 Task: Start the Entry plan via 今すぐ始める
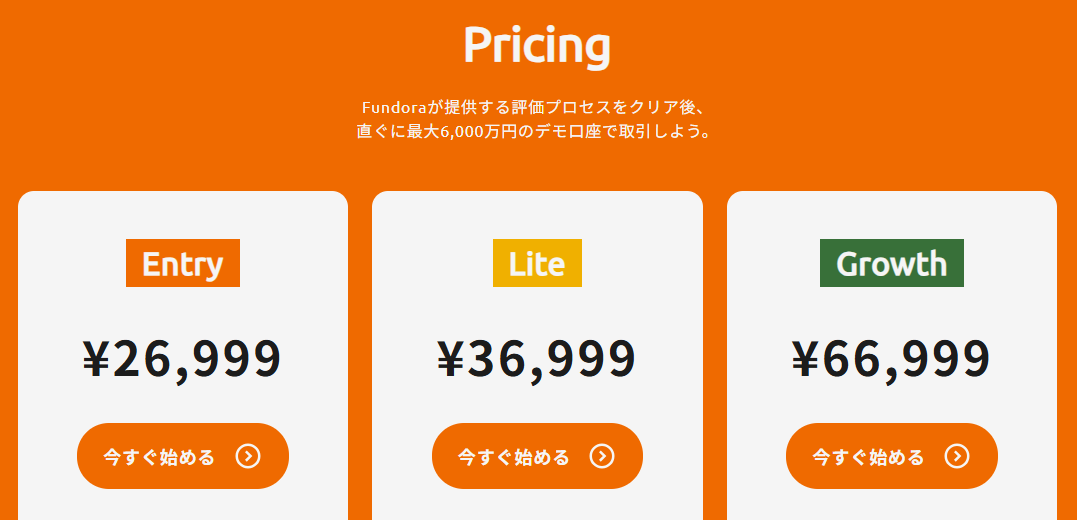183,456
